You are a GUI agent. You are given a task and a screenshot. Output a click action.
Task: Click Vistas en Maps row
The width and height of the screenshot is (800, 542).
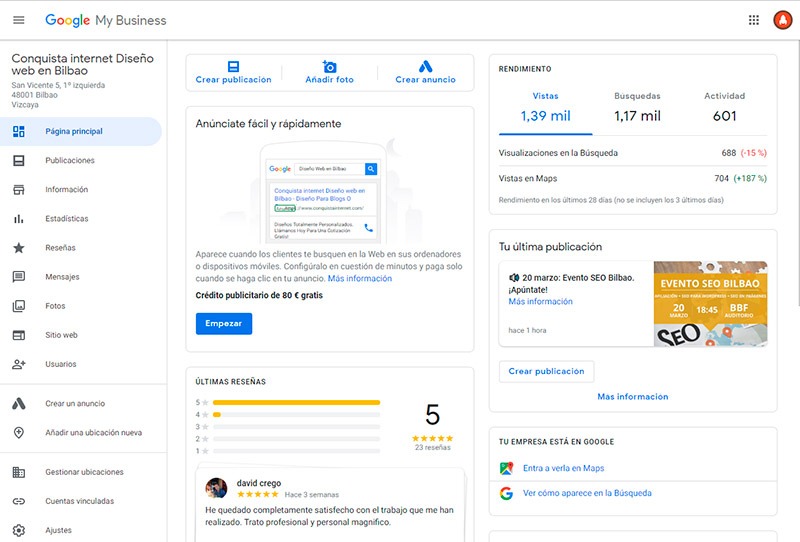[x=633, y=179]
